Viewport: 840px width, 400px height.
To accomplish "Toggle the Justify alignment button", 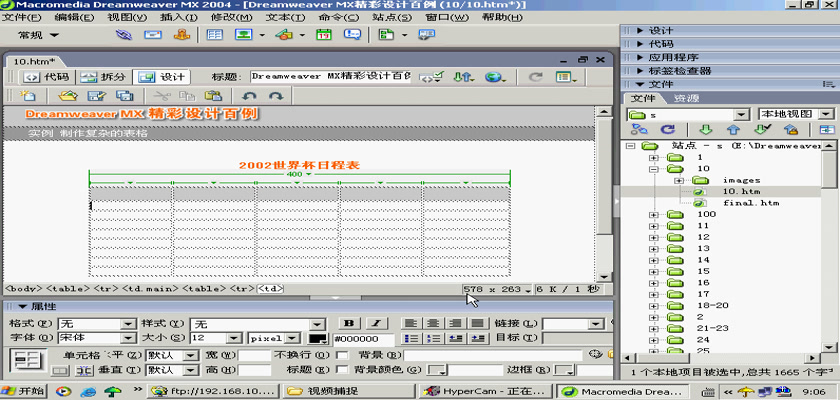I will [x=479, y=323].
